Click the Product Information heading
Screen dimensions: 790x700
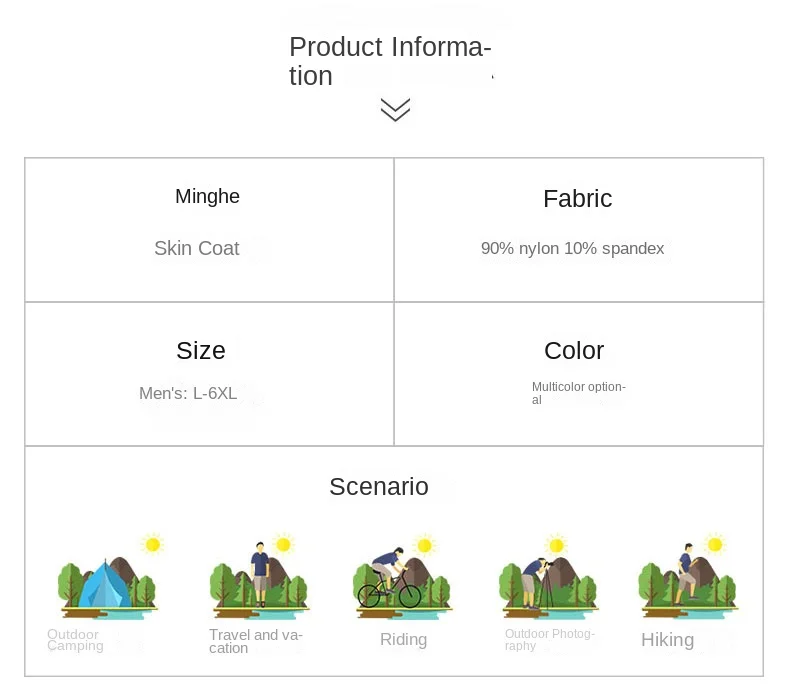390,61
